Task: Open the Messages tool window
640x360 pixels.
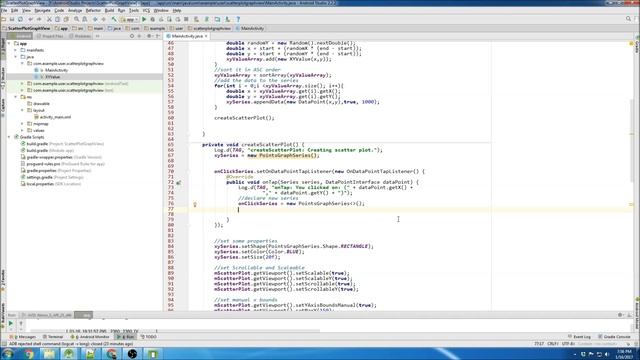Action: [x=24, y=337]
